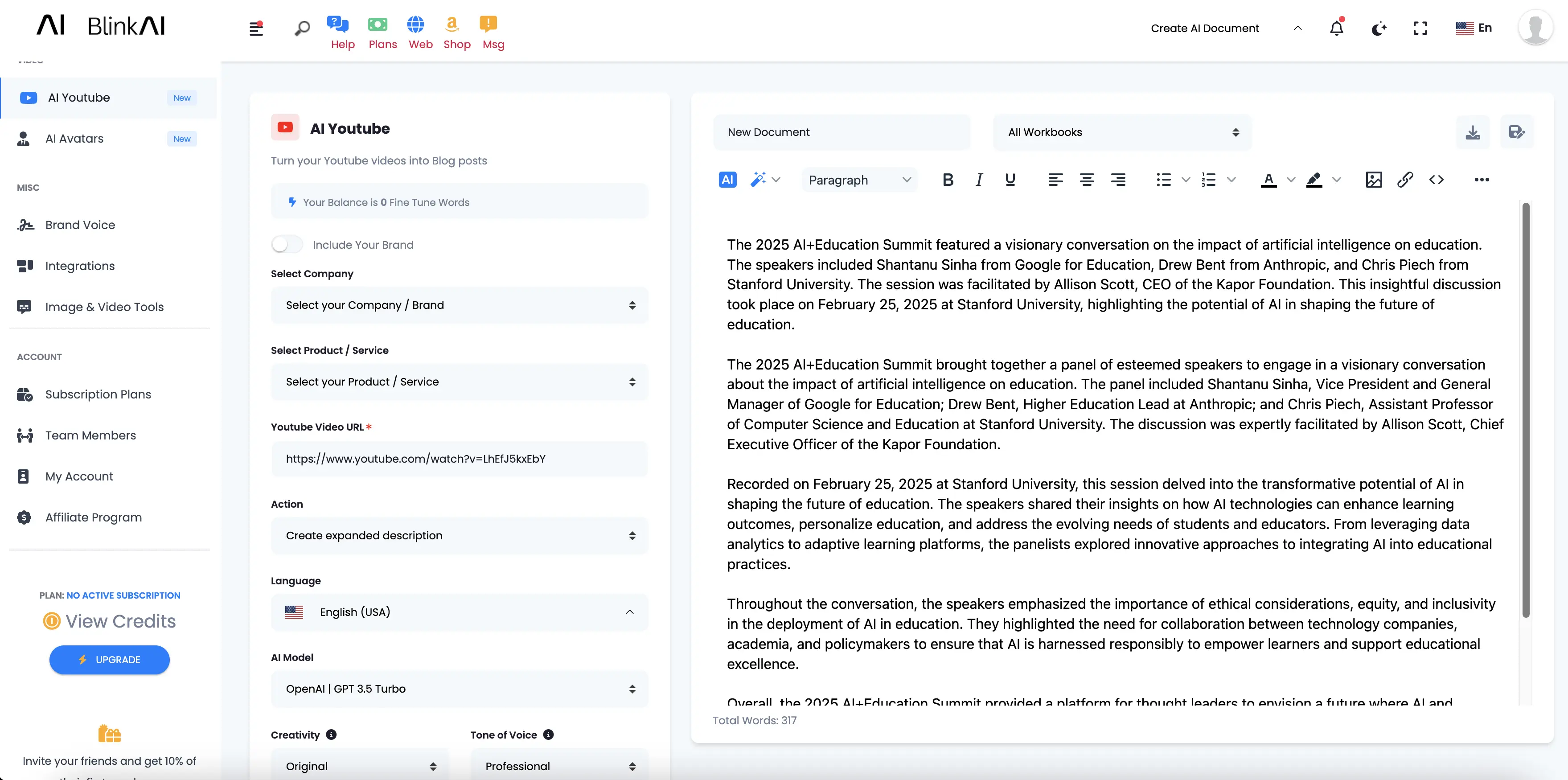
Task: Insert a link using the link icon
Action: point(1404,180)
